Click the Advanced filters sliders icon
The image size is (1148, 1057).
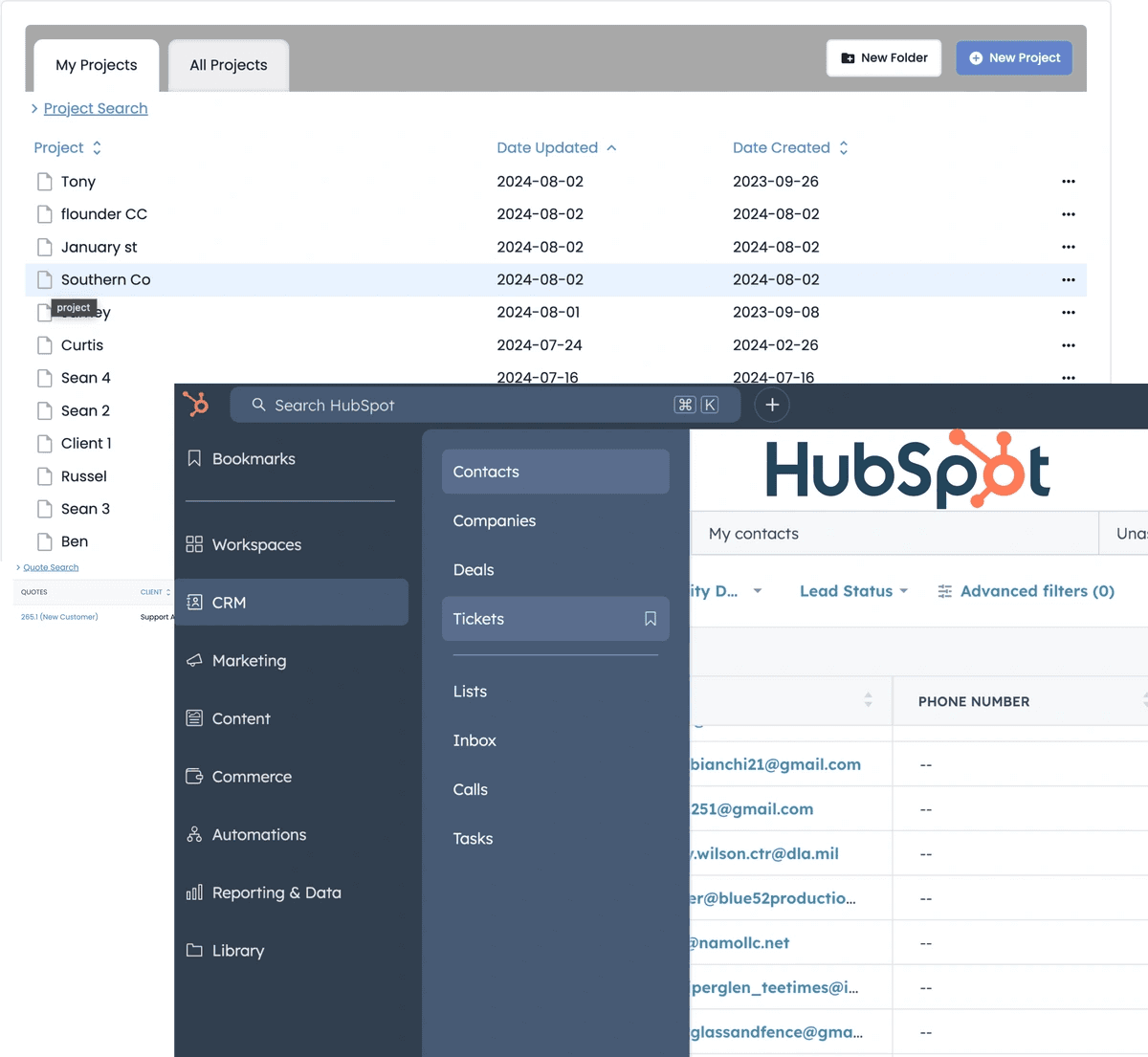coord(945,591)
